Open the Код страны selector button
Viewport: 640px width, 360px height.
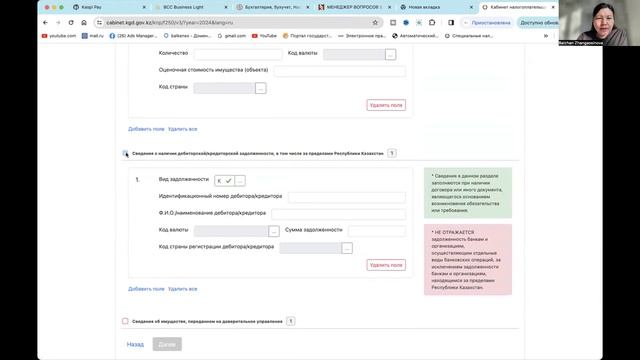[x=260, y=88]
